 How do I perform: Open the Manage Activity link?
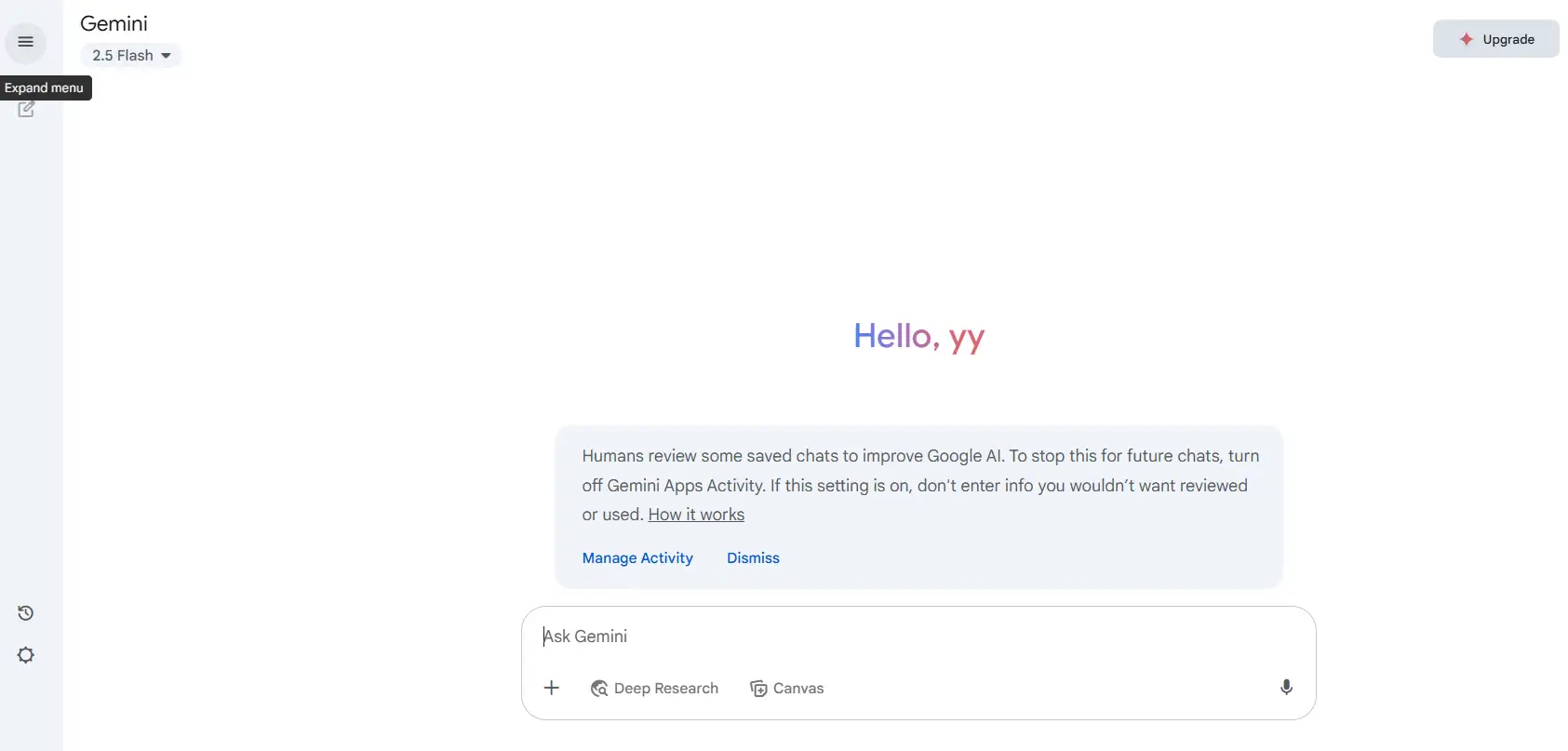(637, 558)
